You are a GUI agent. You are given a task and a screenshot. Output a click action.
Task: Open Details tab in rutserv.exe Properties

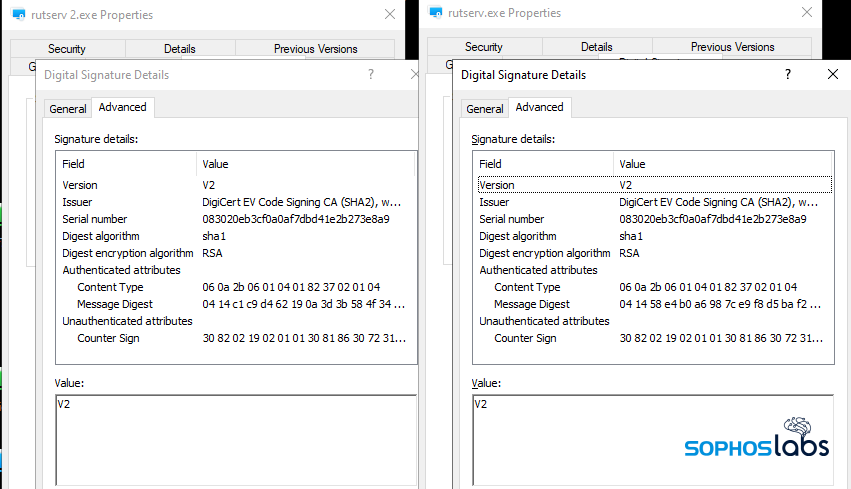(x=597, y=47)
